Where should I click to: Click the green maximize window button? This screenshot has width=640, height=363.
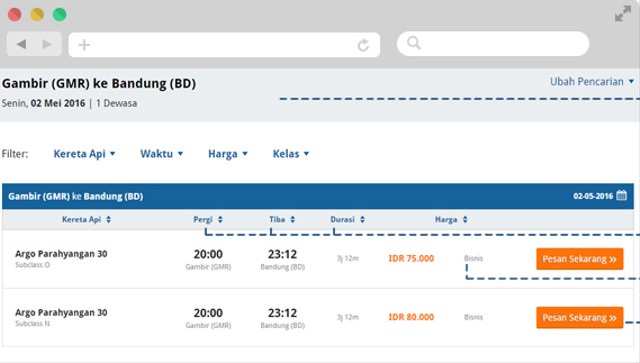pyautogui.click(x=60, y=14)
